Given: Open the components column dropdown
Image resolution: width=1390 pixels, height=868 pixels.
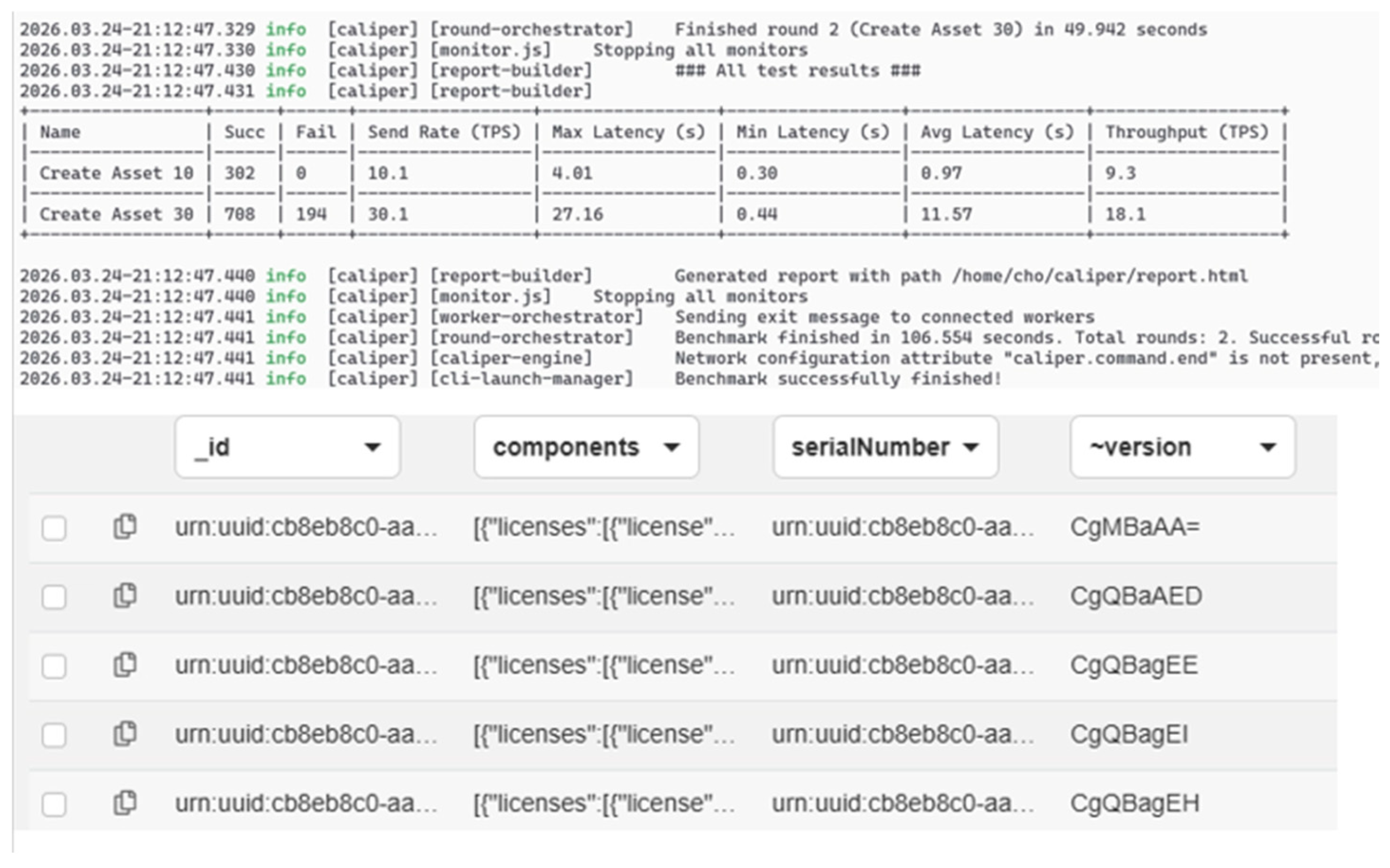Looking at the screenshot, I should [x=586, y=447].
